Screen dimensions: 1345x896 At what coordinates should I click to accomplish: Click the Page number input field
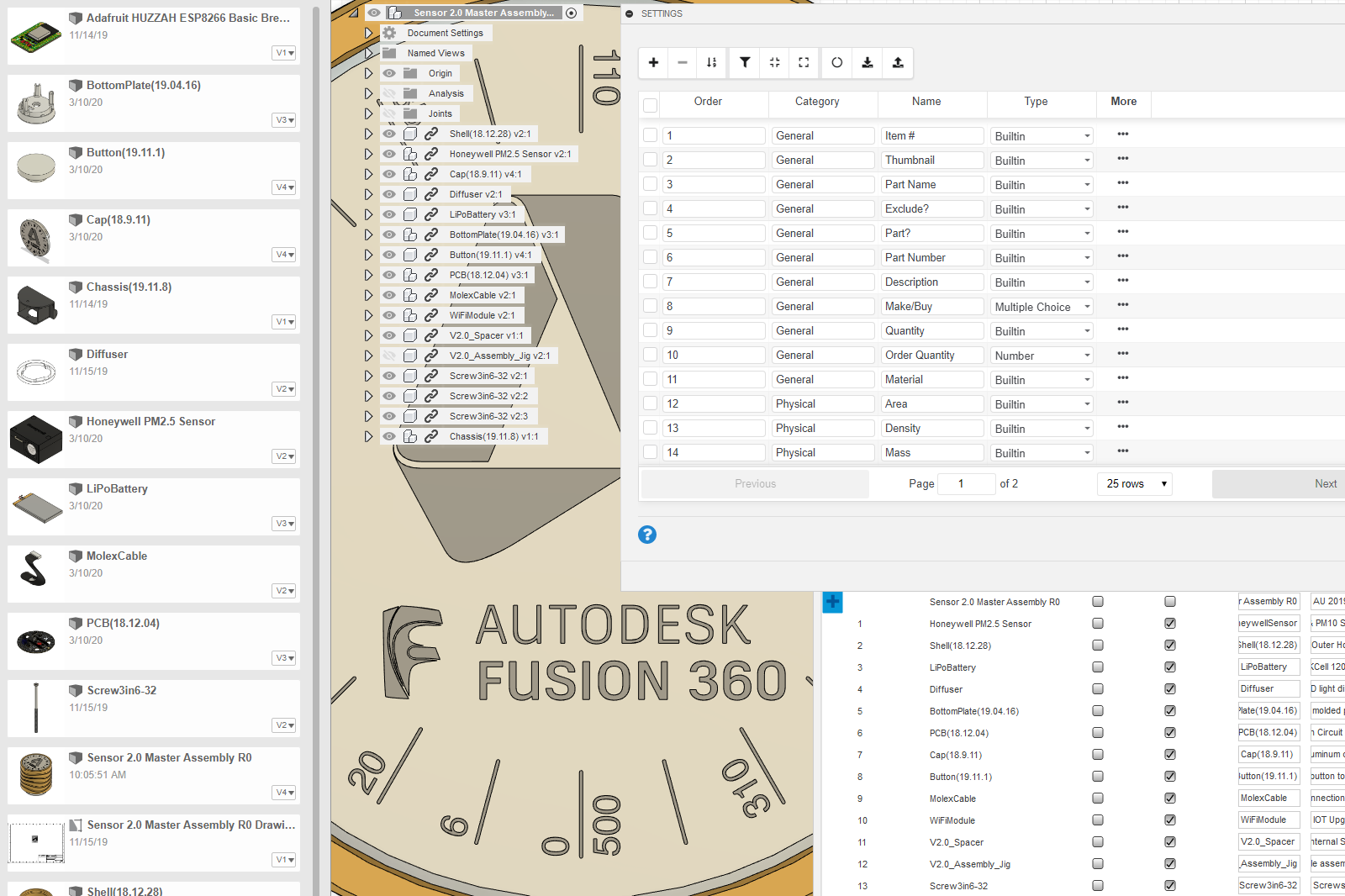pos(966,483)
